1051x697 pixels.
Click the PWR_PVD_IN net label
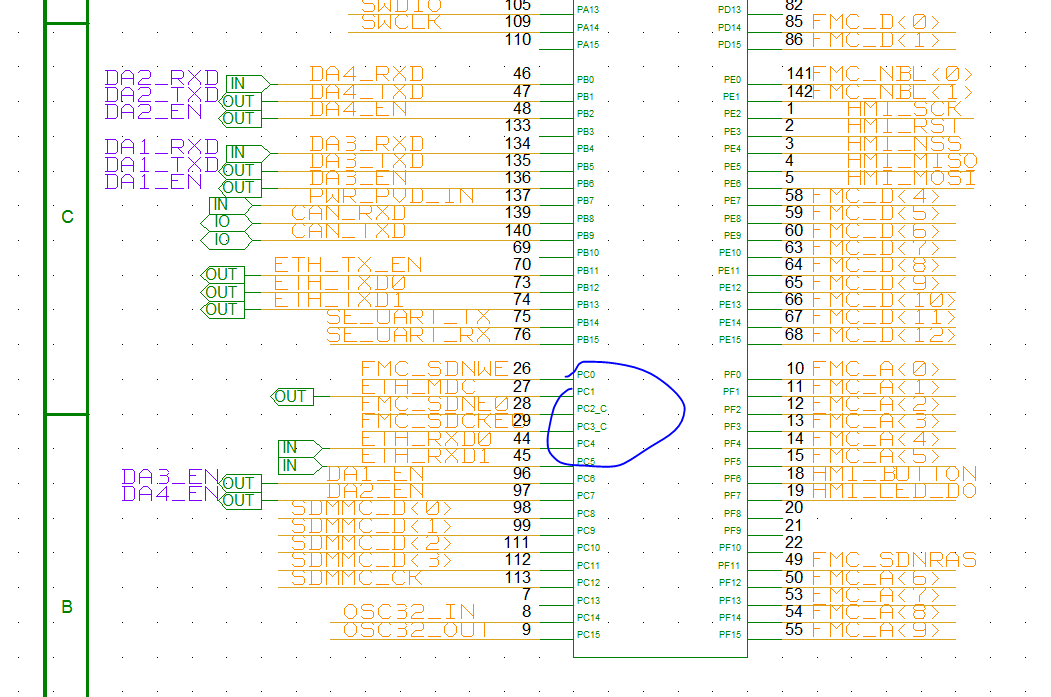point(391,196)
